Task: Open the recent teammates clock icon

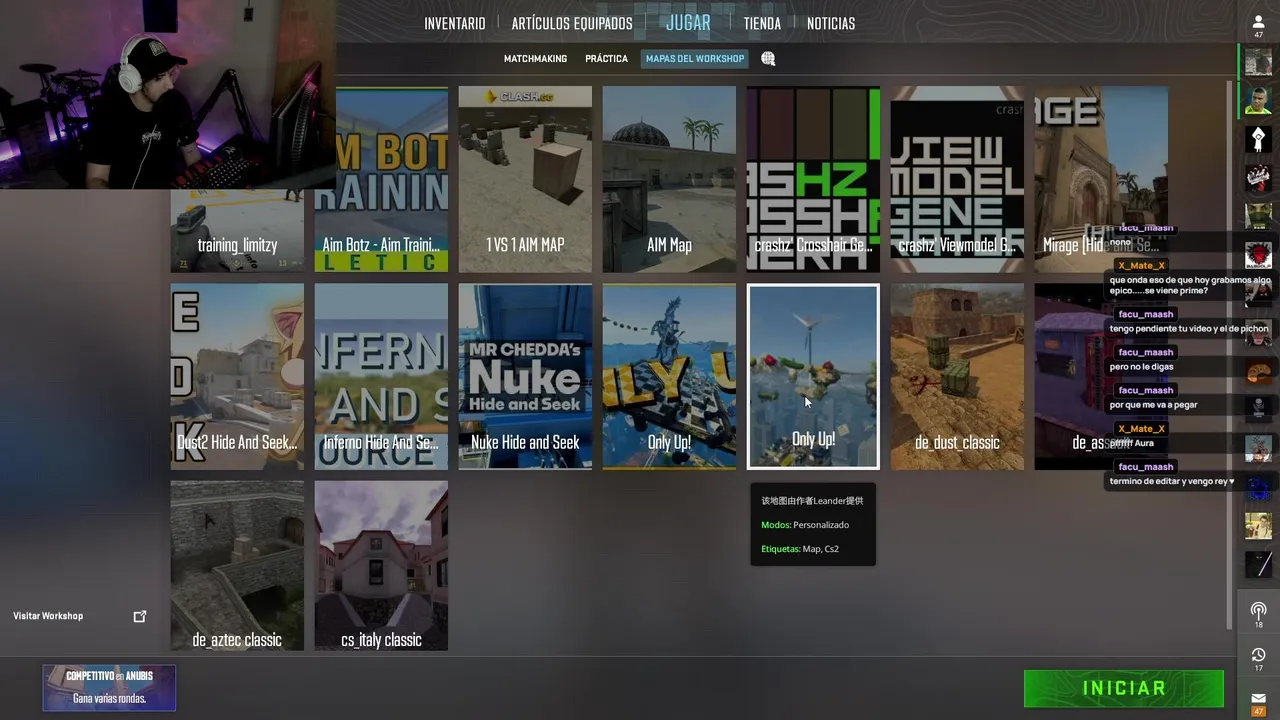Action: (x=1258, y=659)
